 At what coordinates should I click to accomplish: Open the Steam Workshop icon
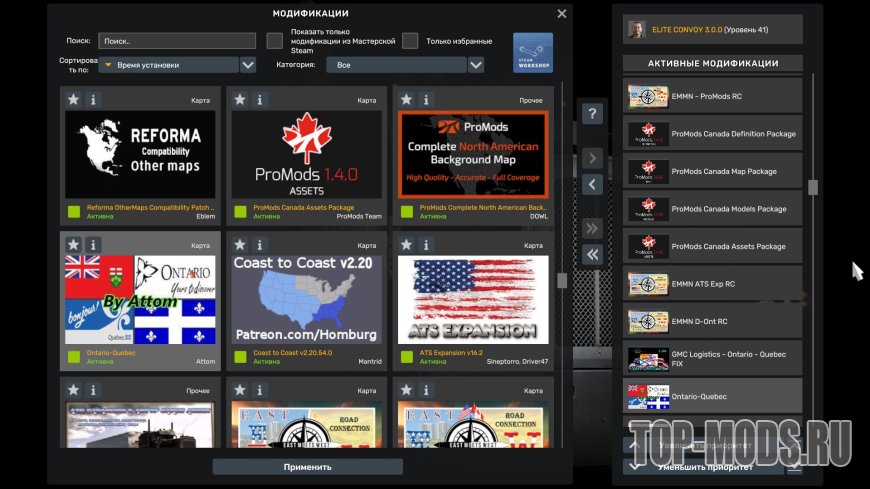tap(532, 52)
